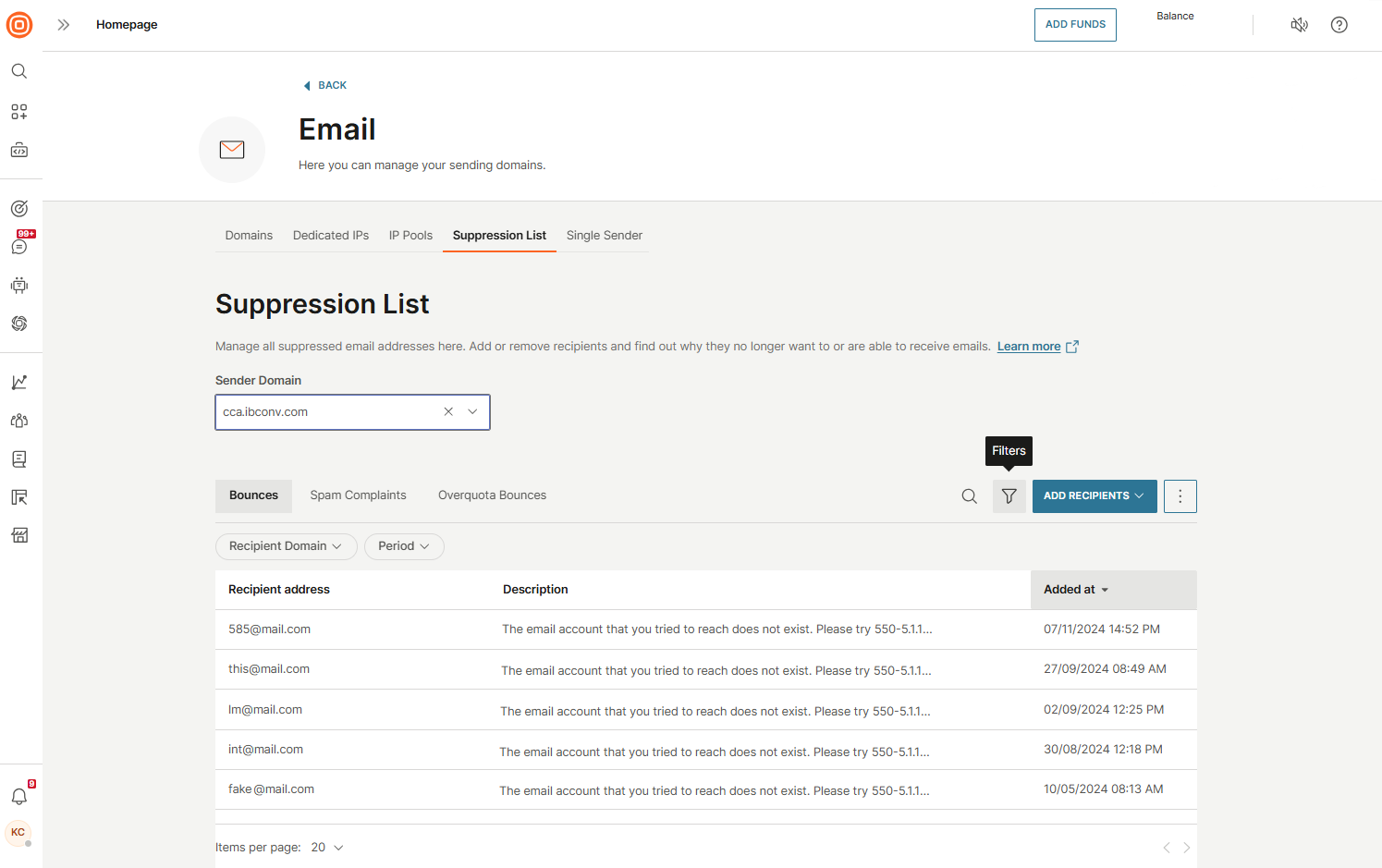Click the search magnifier above the suppression table
The image size is (1382, 868).
click(969, 495)
